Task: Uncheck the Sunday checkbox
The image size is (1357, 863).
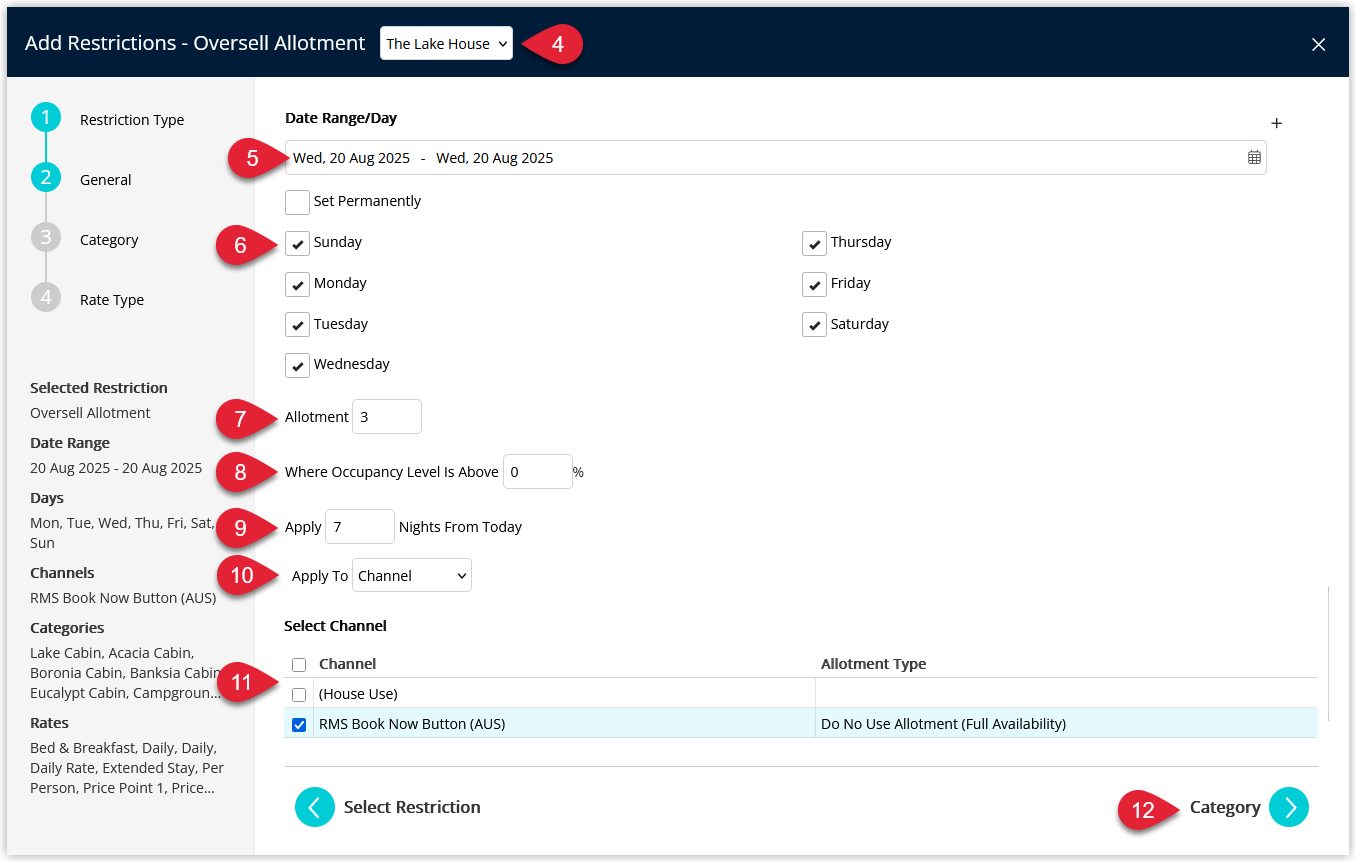Action: 297,243
